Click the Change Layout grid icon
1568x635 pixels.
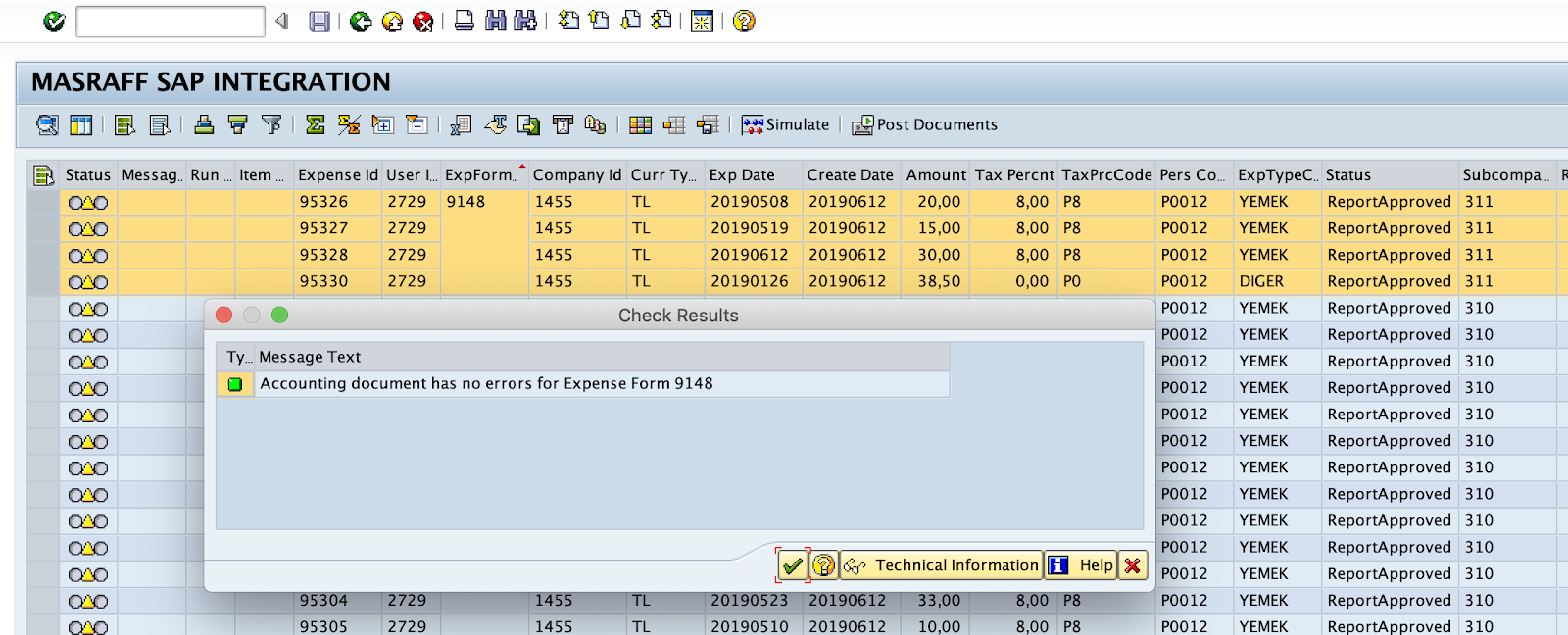click(641, 124)
